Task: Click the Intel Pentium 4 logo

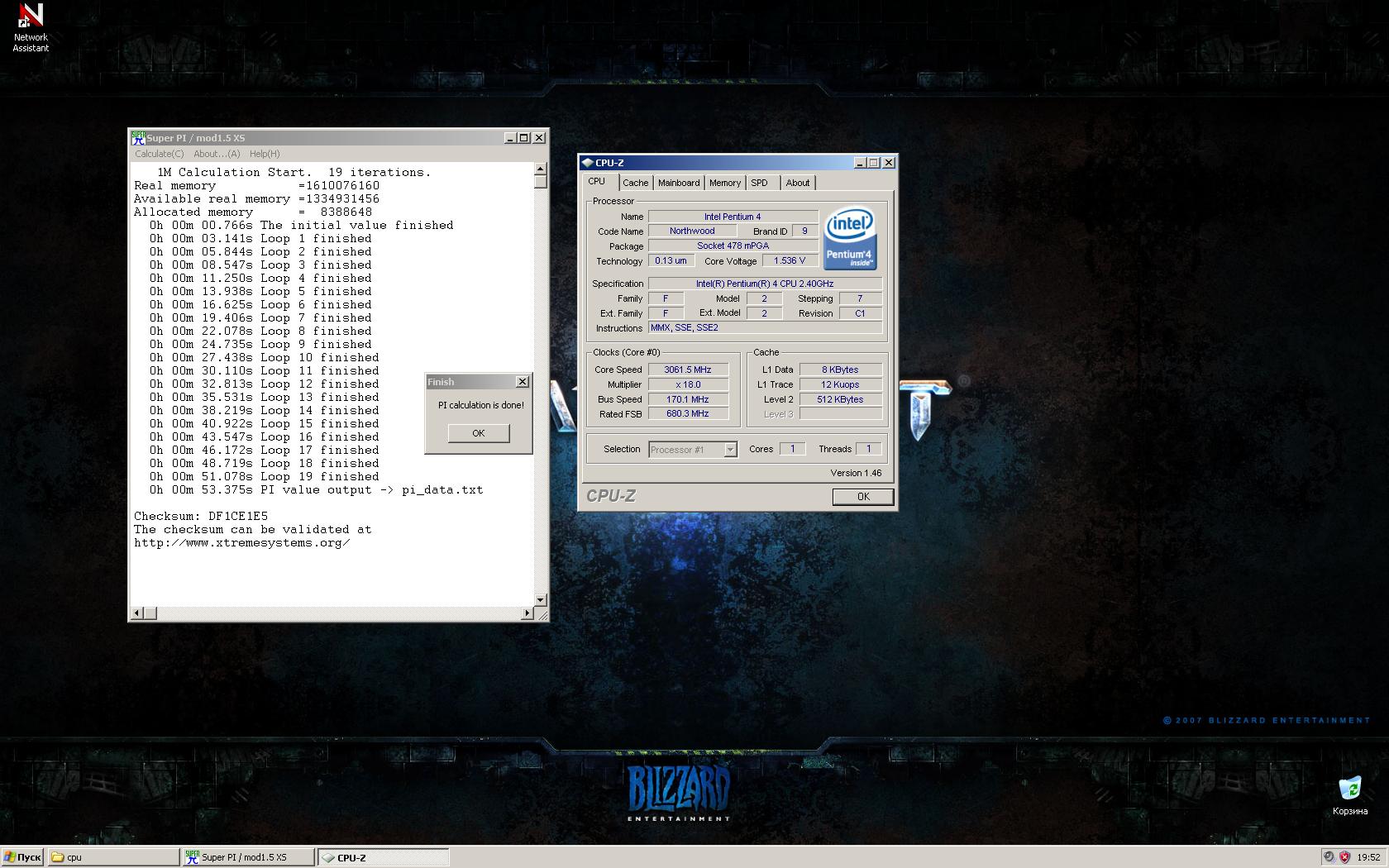Action: coord(850,237)
